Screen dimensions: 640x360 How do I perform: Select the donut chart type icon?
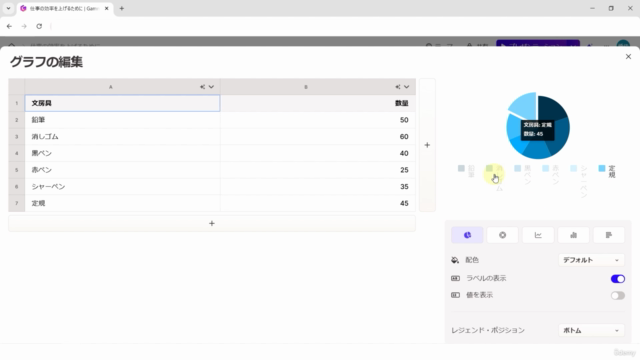tap(502, 235)
